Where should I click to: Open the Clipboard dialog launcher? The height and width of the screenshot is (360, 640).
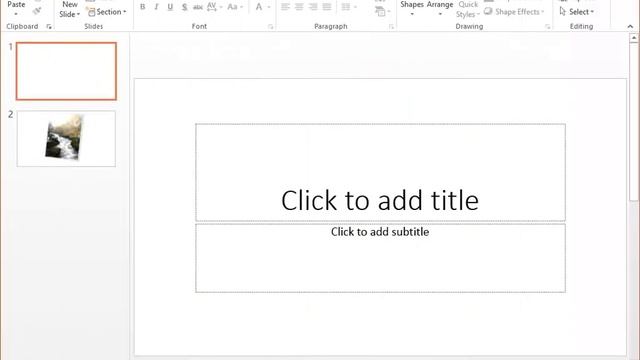click(49, 27)
